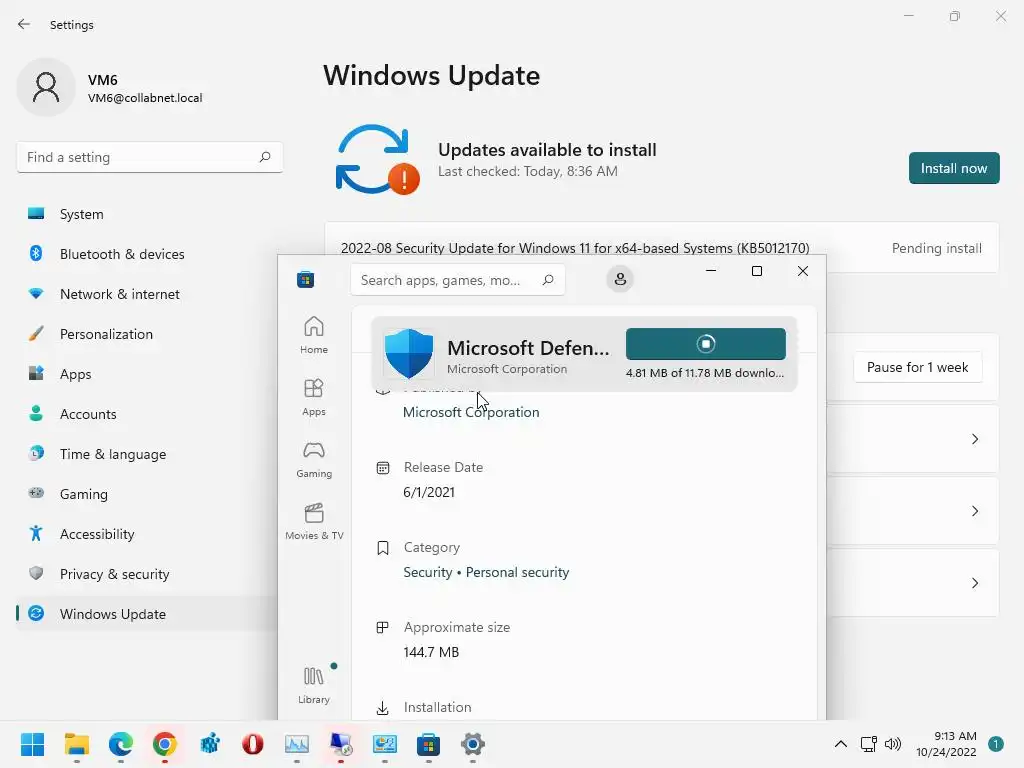1024x768 pixels.
Task: Click the Release Date value 6/1/2021
Action: point(428,492)
